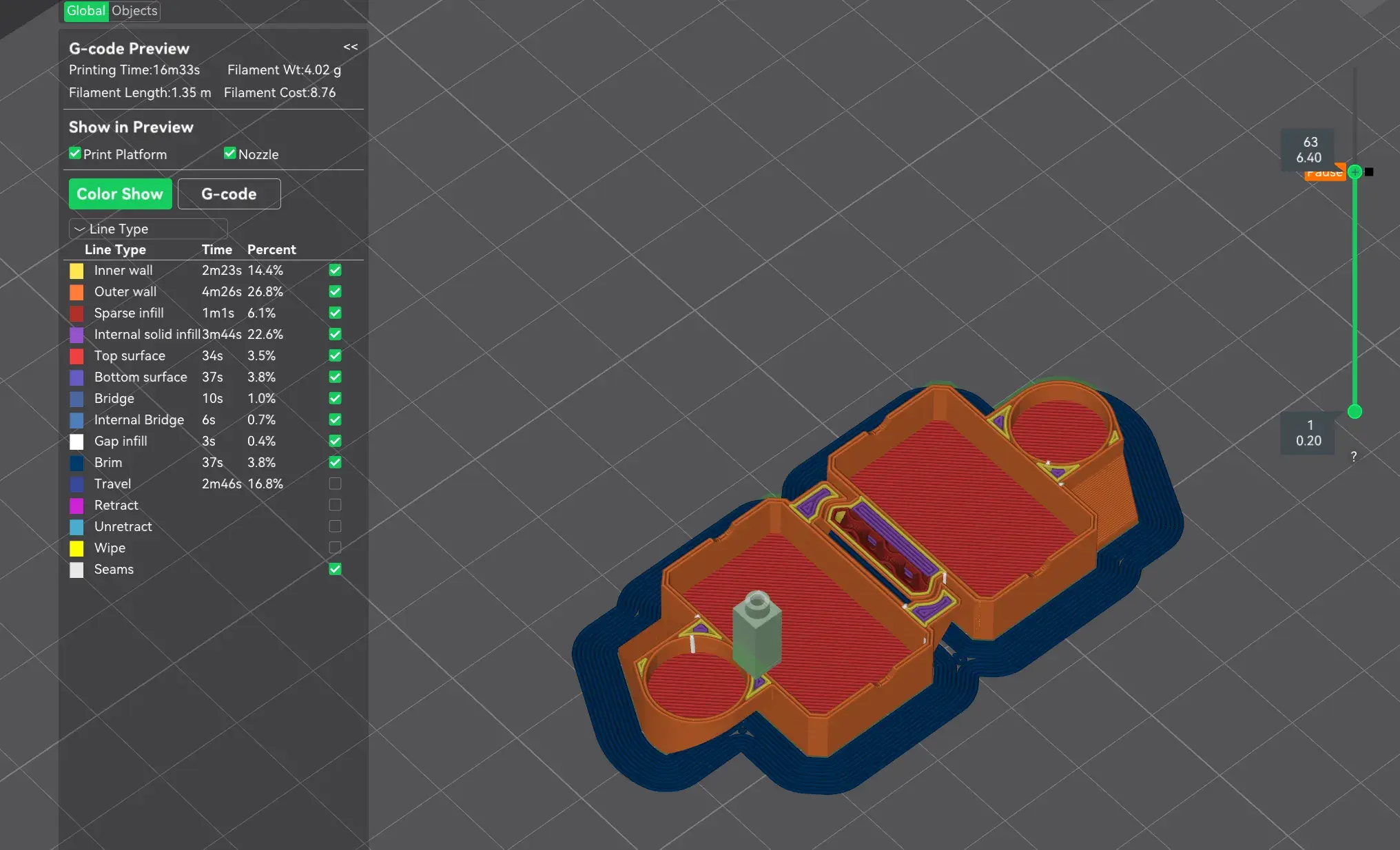
Task: Select the Global tab
Action: [86, 11]
